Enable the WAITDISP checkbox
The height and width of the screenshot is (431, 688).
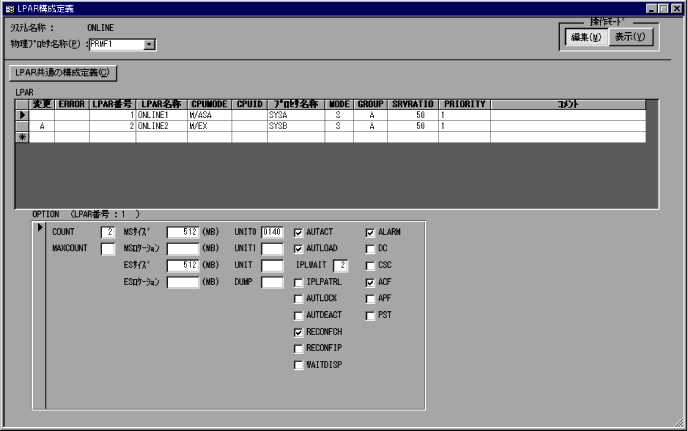coord(298,365)
